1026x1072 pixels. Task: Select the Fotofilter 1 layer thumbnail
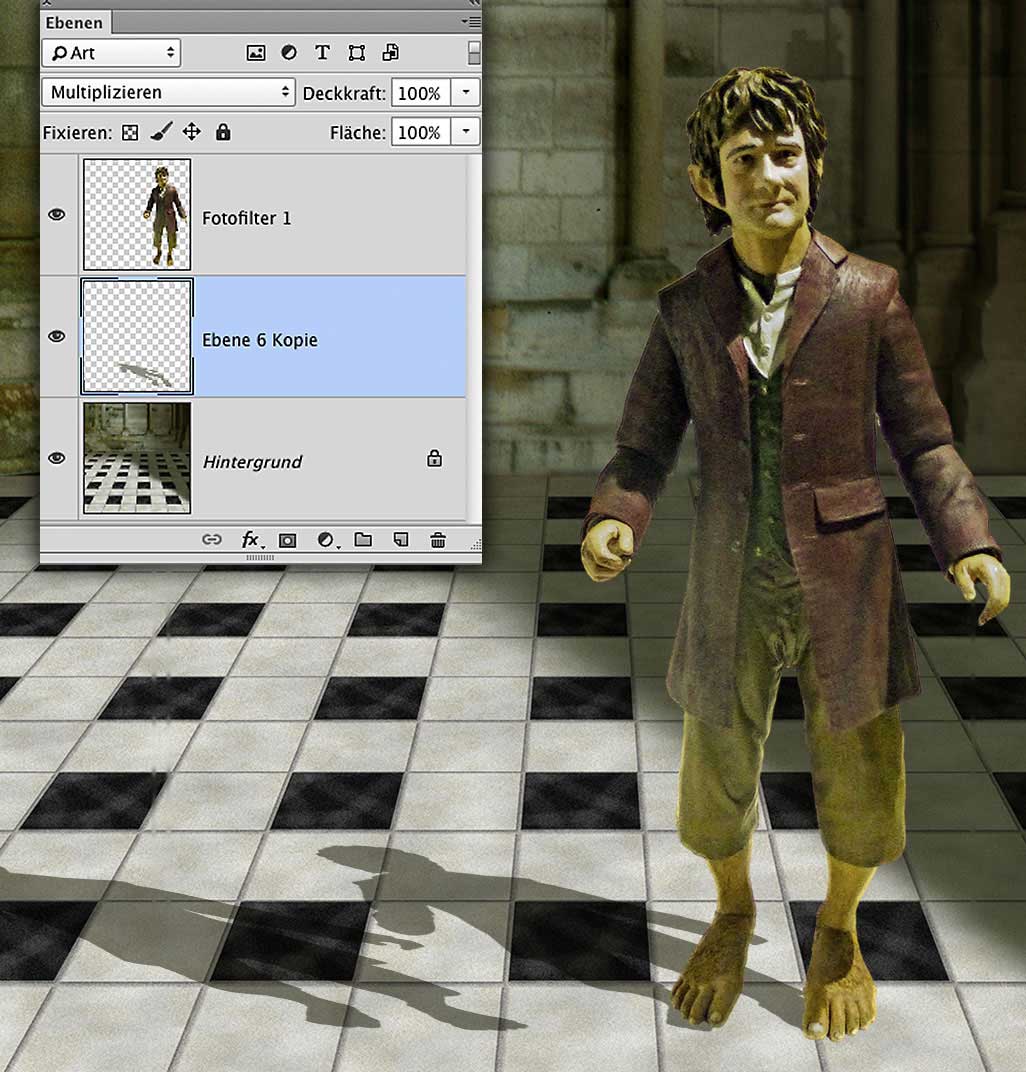[137, 215]
